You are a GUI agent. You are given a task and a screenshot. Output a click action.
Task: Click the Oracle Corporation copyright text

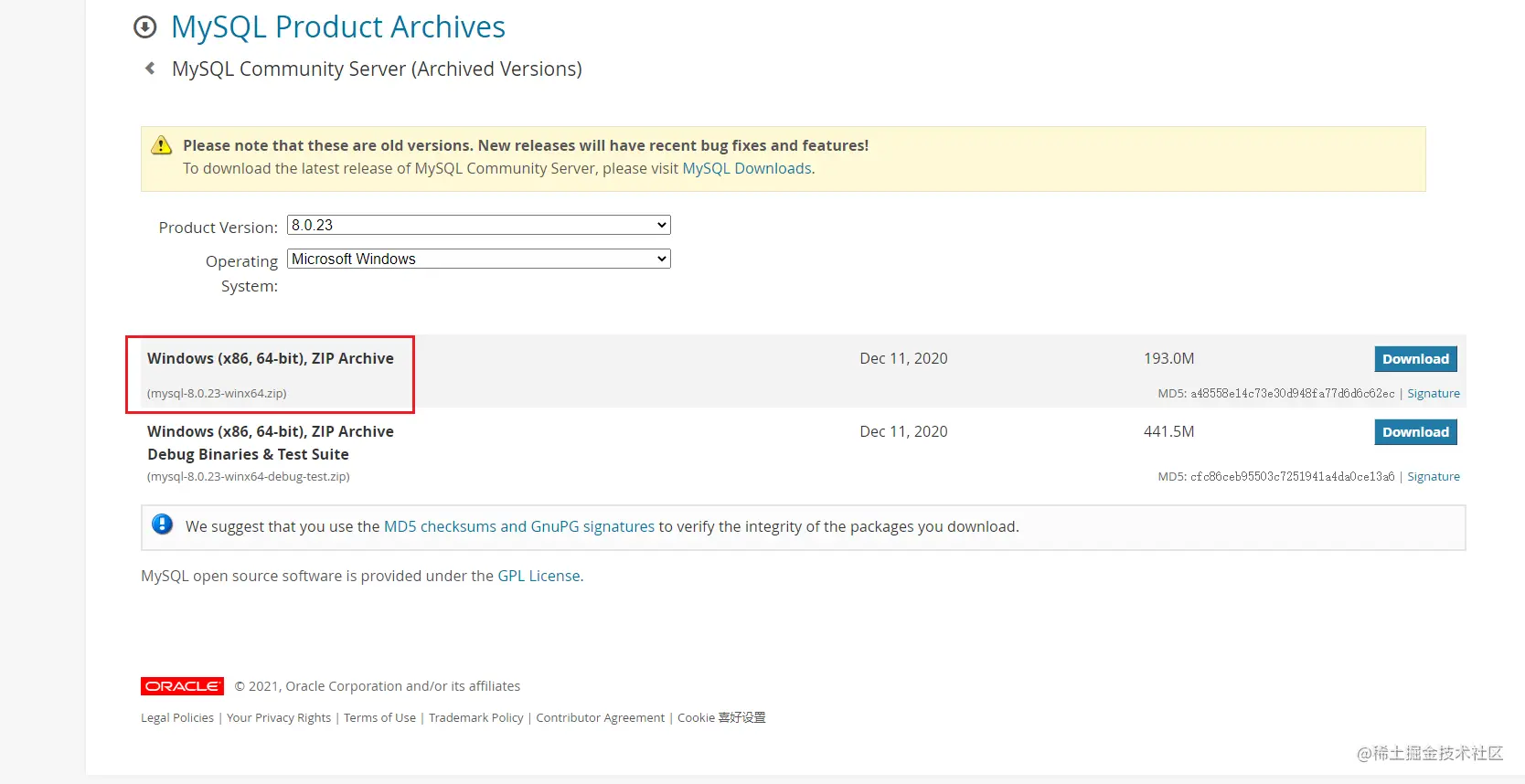coord(378,686)
